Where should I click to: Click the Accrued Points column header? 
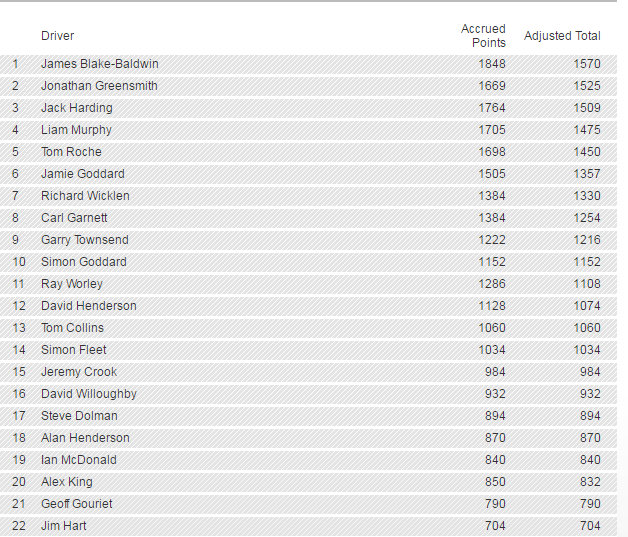(x=483, y=36)
